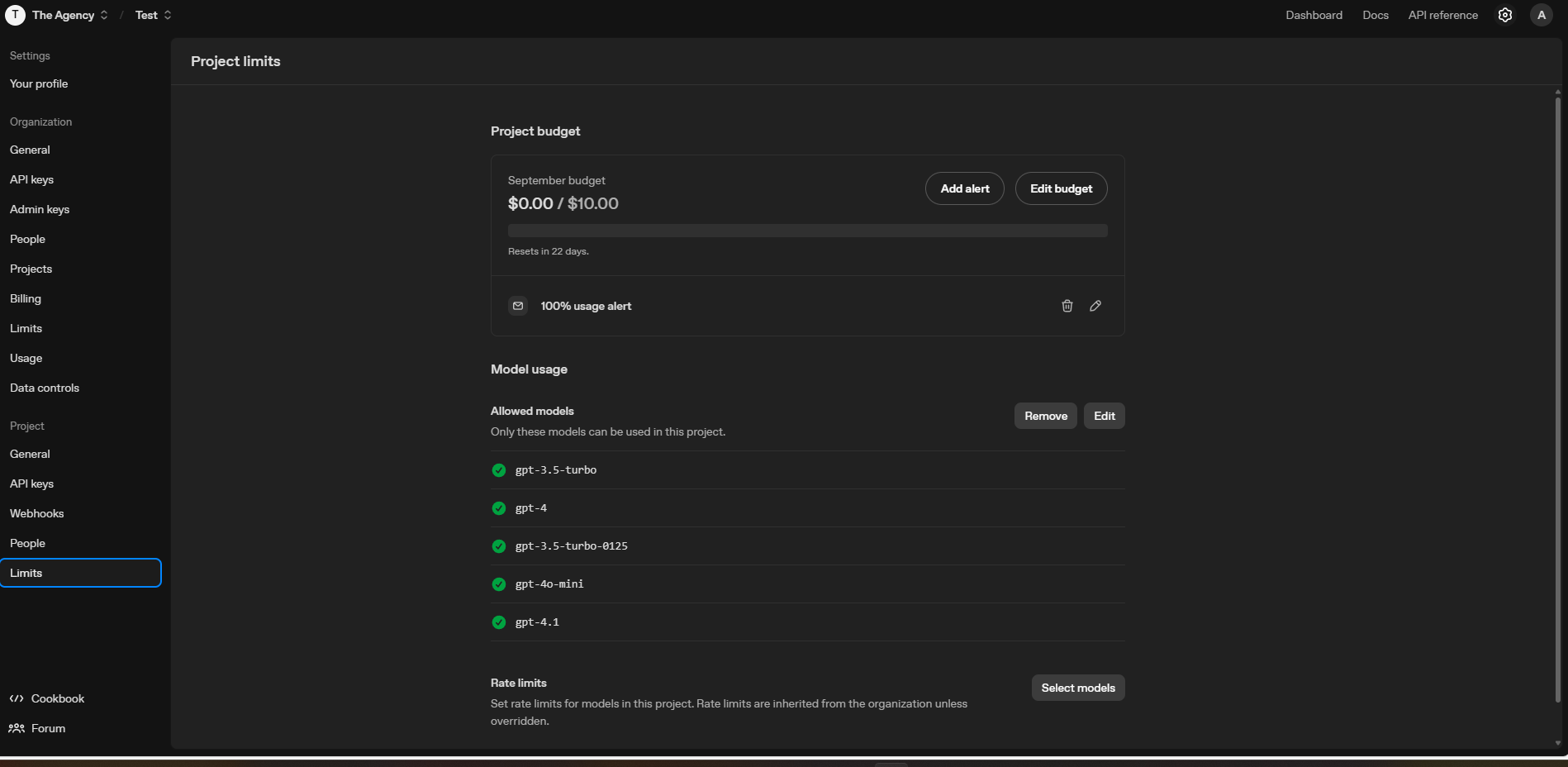Click the green check beside gpt-4o-mini
The width and height of the screenshot is (1568, 767).
click(x=499, y=584)
